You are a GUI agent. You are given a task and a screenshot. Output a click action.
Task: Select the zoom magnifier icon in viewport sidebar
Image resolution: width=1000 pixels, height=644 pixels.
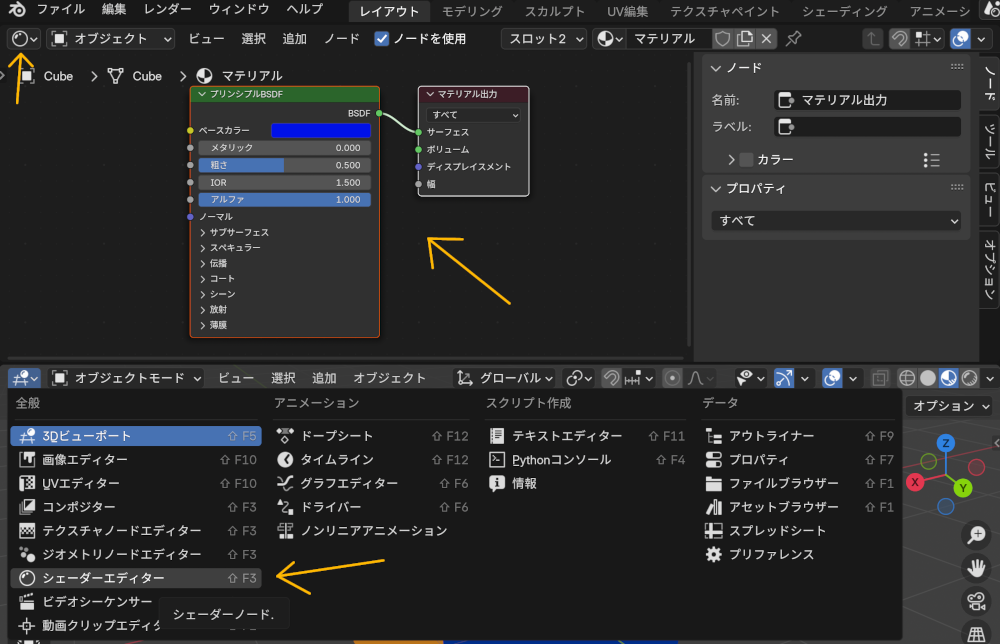[977, 535]
